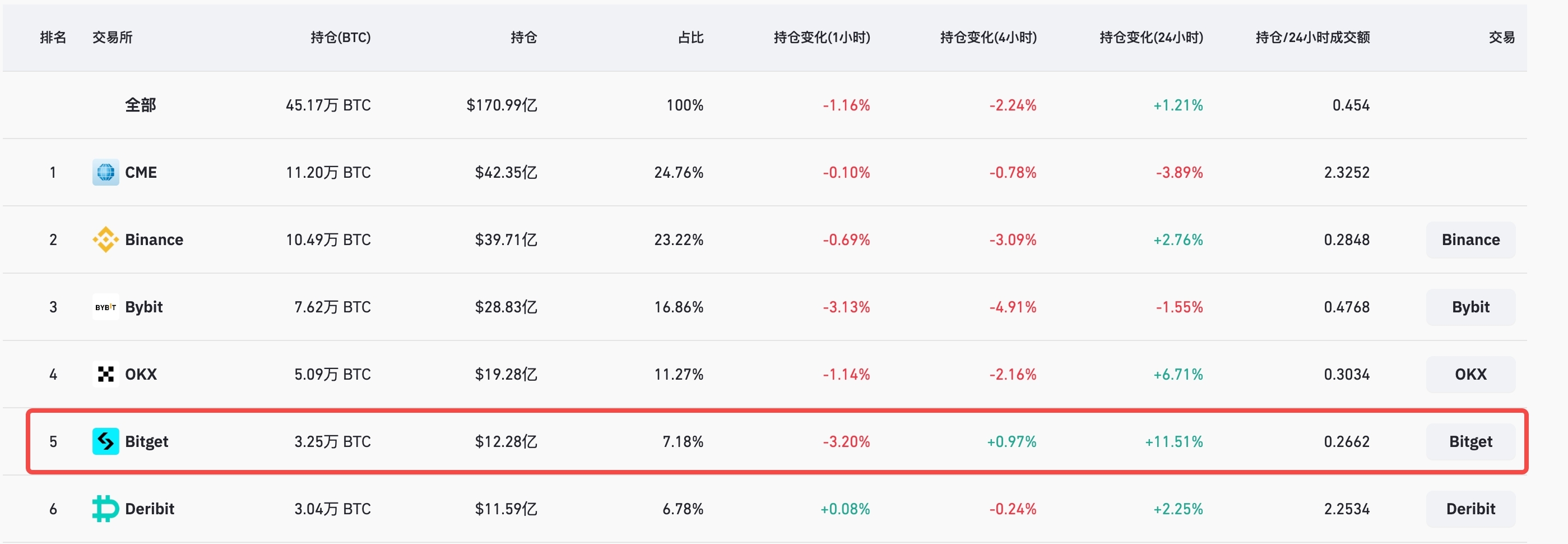Open the Bitget trade button
This screenshot has height=544, width=1568.
point(1470,442)
